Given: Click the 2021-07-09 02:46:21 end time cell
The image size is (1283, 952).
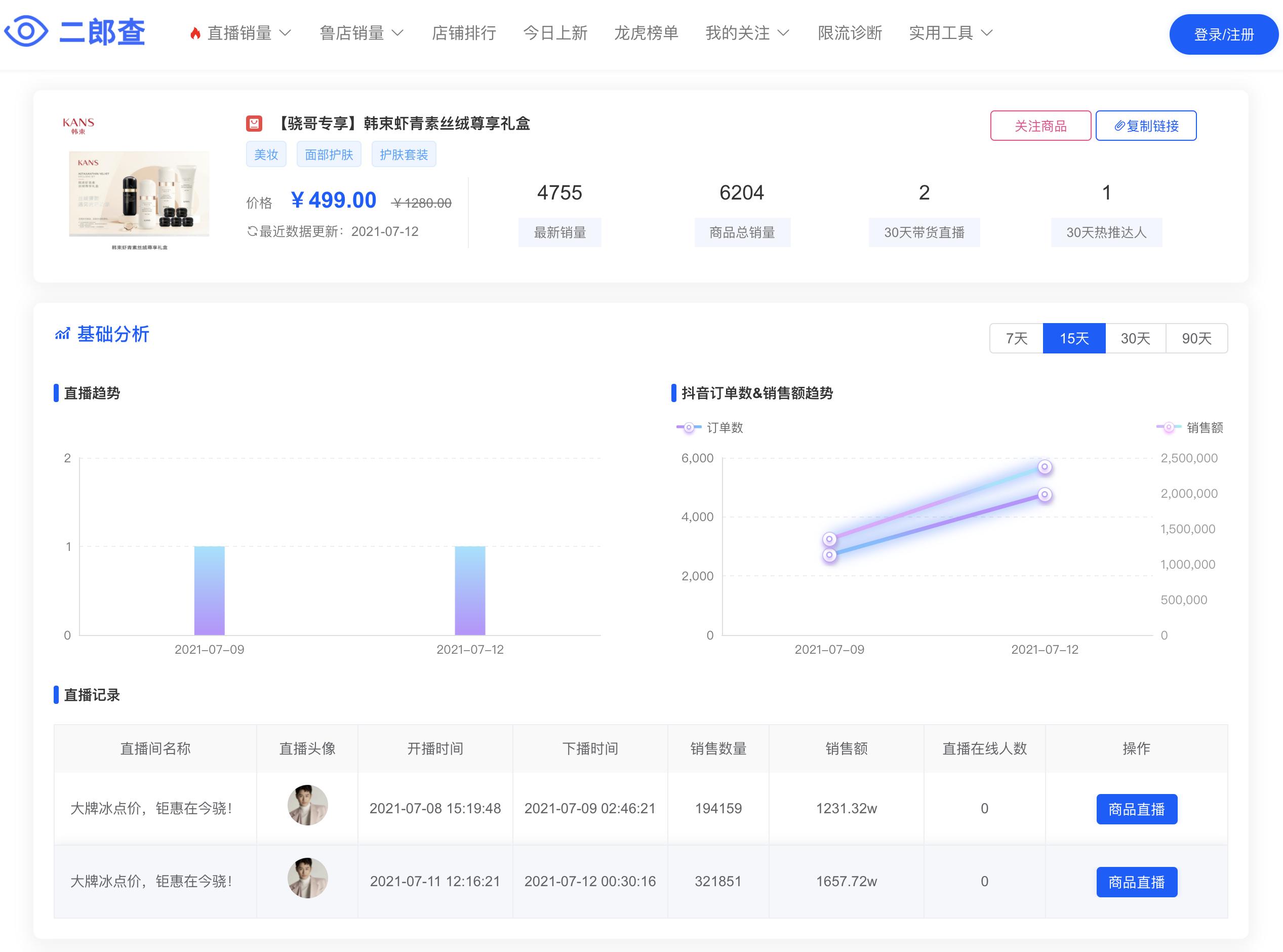Looking at the screenshot, I should (x=590, y=809).
